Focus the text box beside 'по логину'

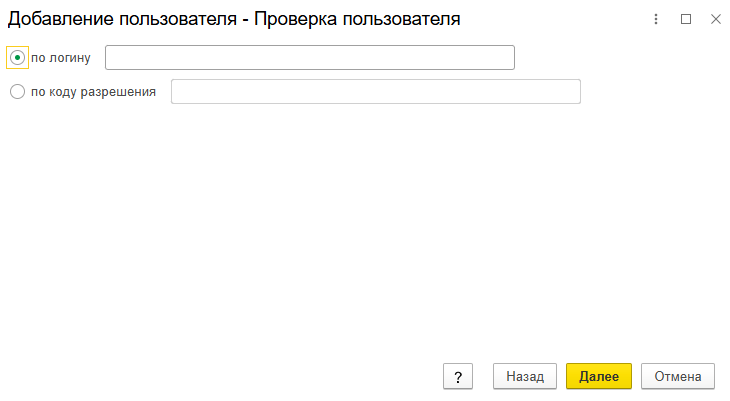pyautogui.click(x=309, y=57)
